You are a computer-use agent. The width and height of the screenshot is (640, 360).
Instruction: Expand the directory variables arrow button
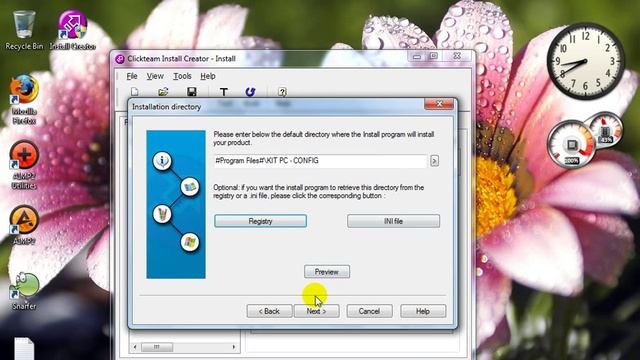pos(434,161)
